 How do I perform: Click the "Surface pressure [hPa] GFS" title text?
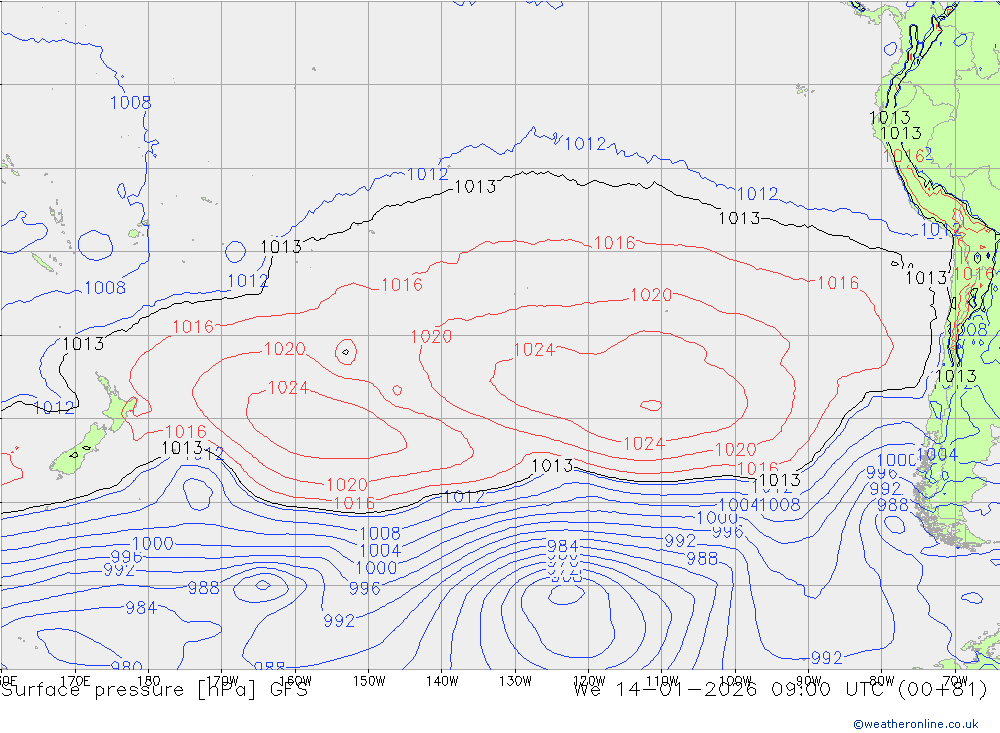155,690
